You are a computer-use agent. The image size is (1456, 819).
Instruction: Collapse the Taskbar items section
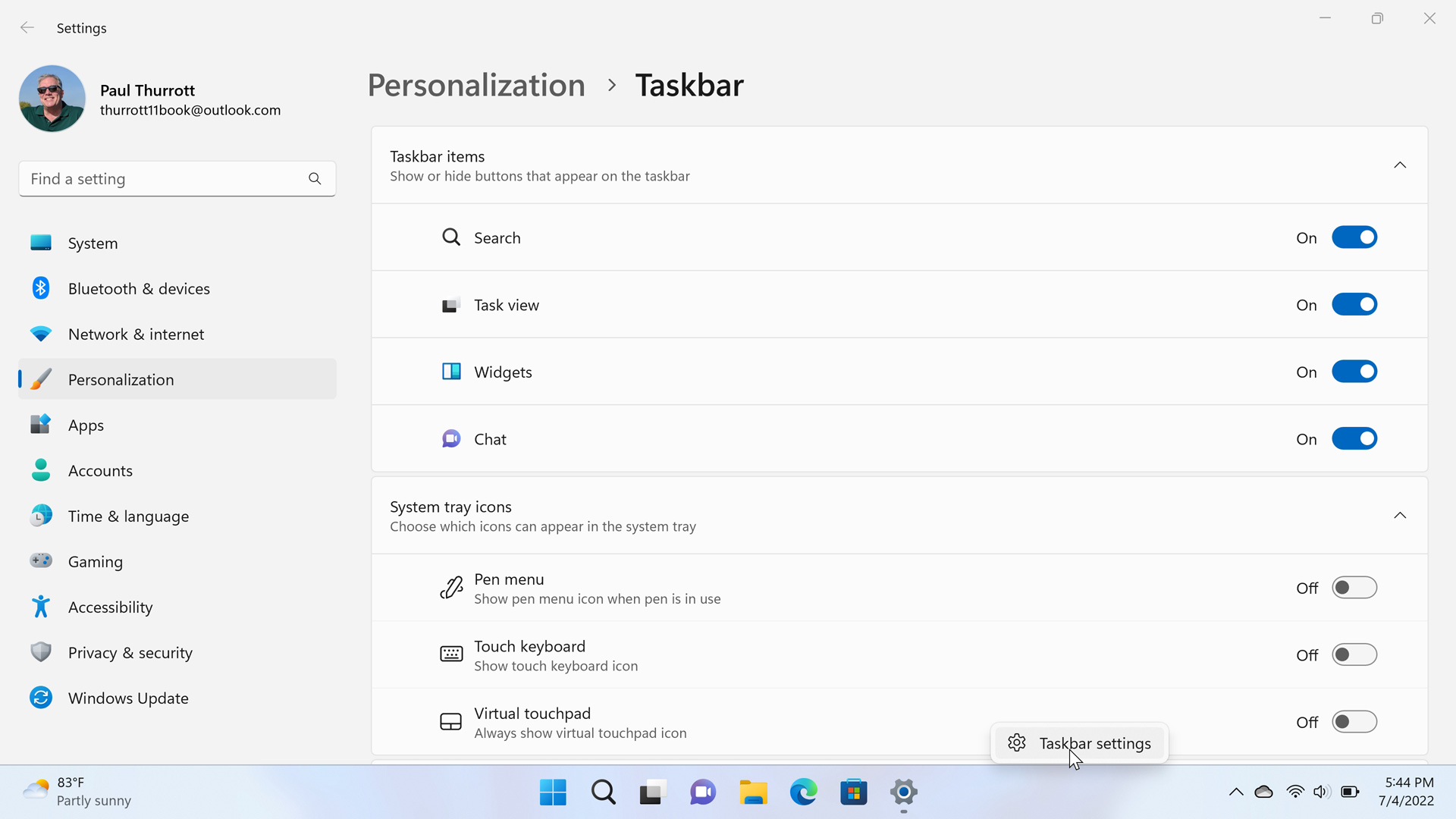click(1400, 165)
